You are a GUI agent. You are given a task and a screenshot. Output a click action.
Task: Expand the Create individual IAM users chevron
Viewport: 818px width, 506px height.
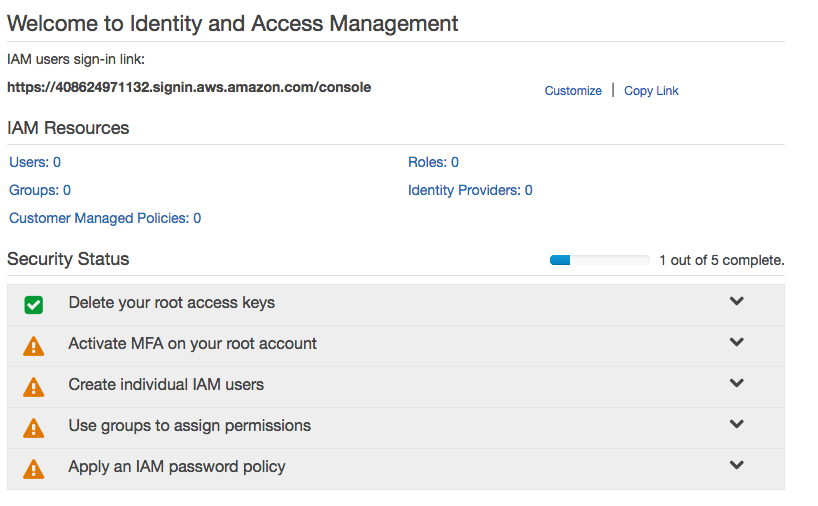tap(737, 383)
